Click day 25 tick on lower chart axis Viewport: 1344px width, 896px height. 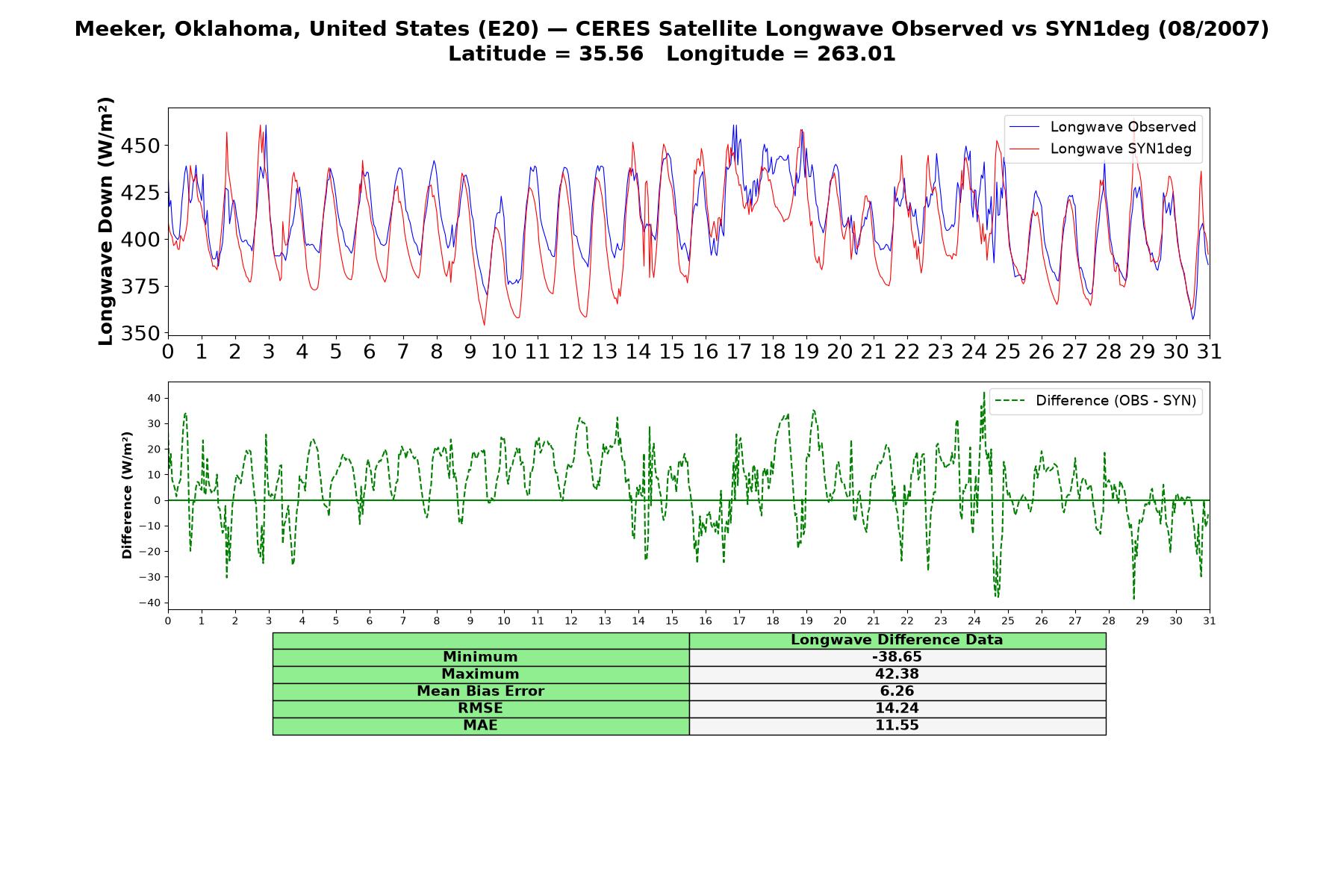coord(1007,620)
